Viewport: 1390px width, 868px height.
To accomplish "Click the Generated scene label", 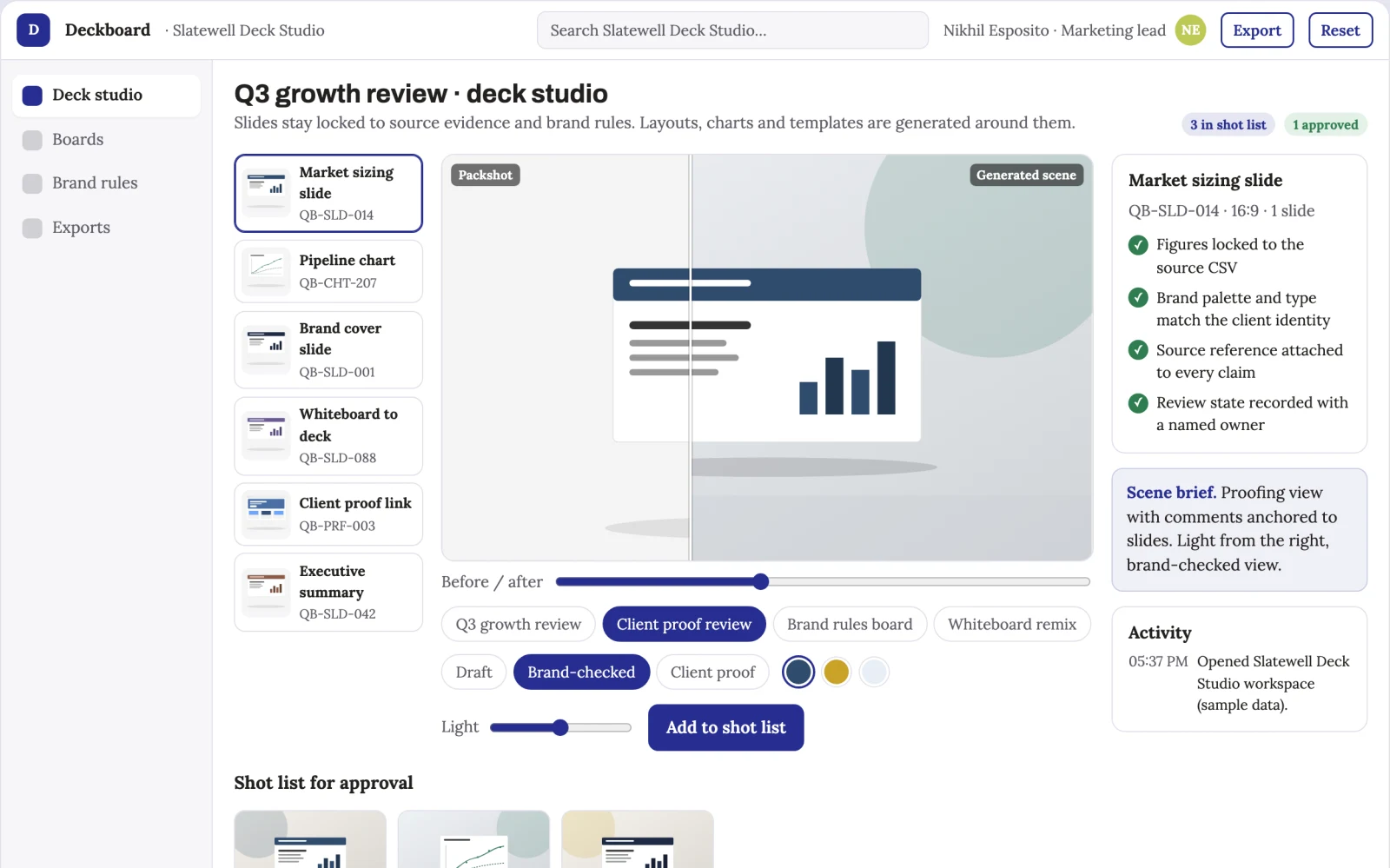I will (x=1026, y=175).
